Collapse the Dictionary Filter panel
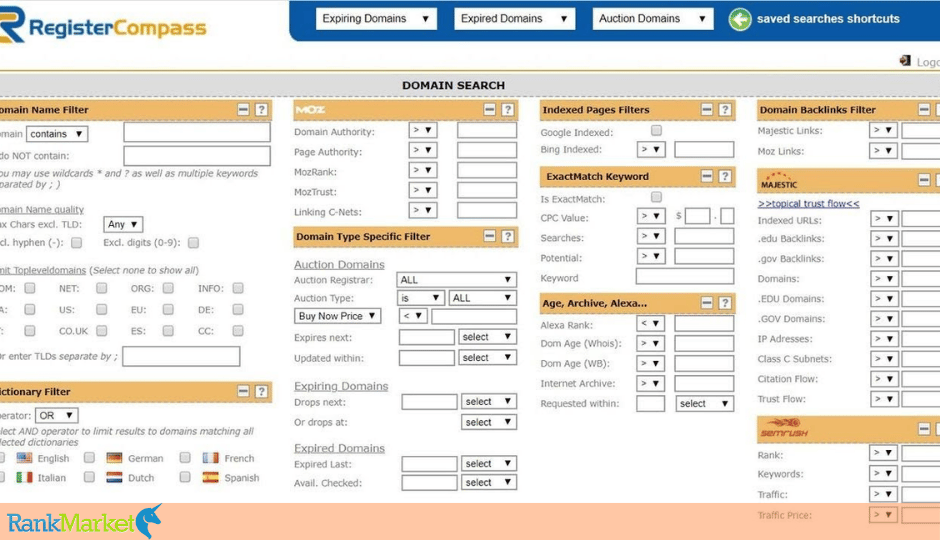Image resolution: width=940 pixels, height=540 pixels. [243, 391]
